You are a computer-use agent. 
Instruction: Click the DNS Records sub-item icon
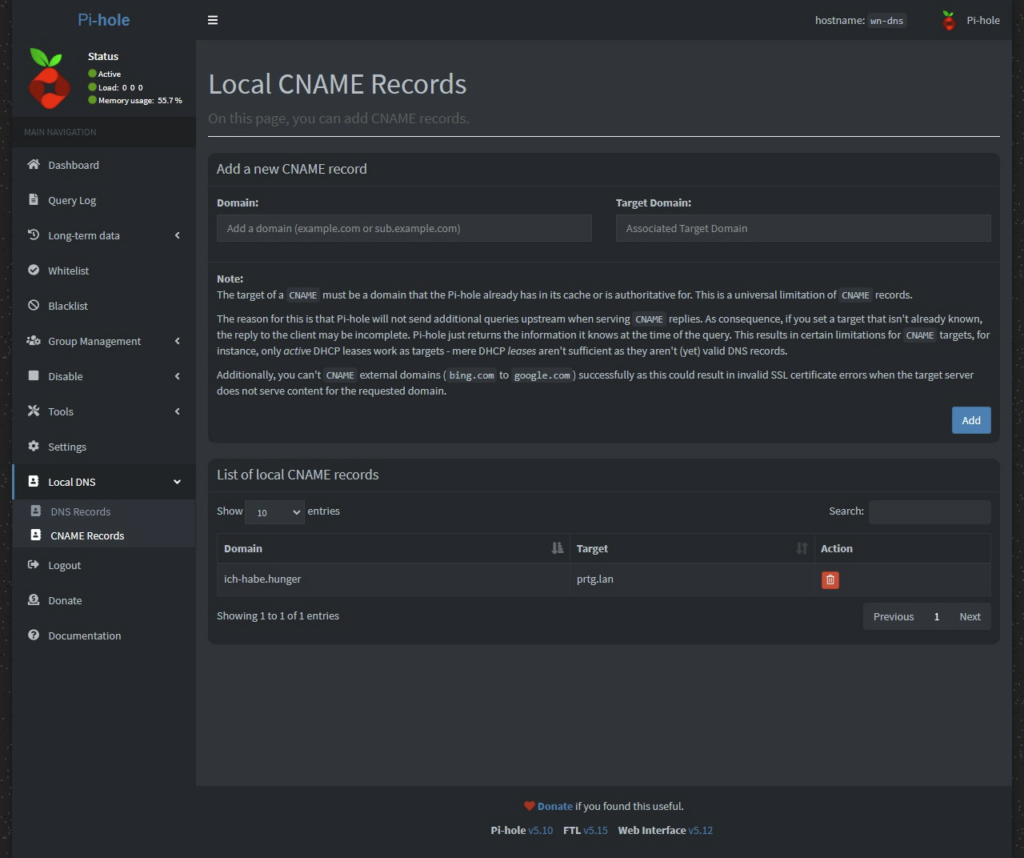click(x=36, y=511)
